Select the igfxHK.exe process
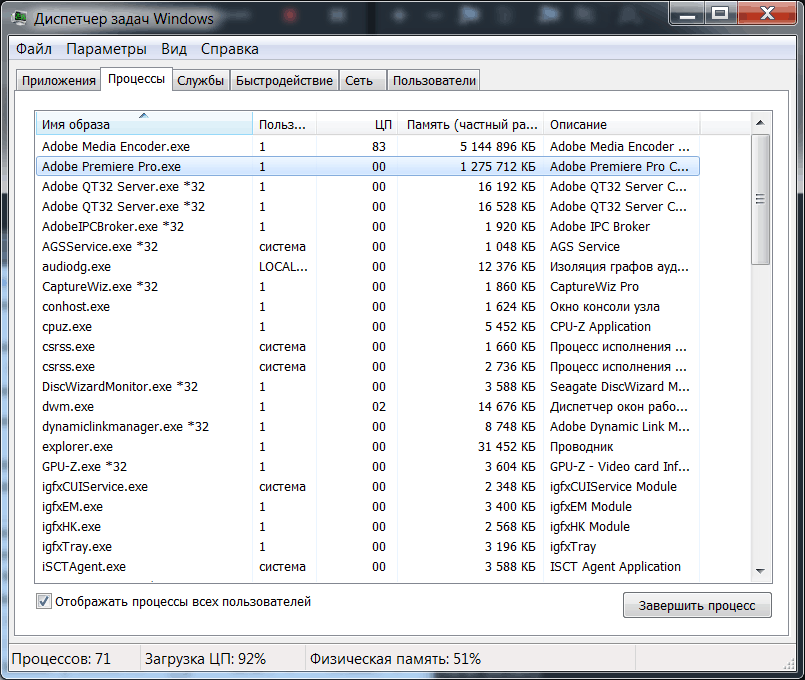The image size is (805, 680). click(368, 527)
